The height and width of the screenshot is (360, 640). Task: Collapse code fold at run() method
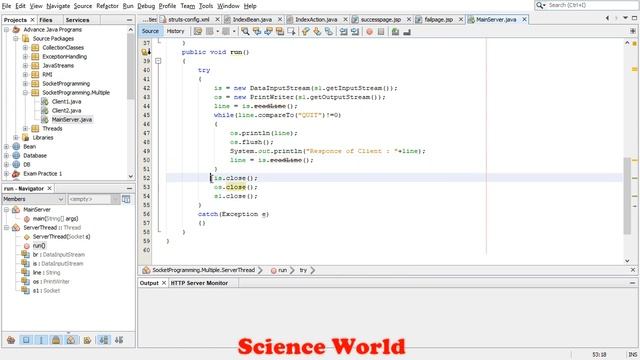point(158,61)
